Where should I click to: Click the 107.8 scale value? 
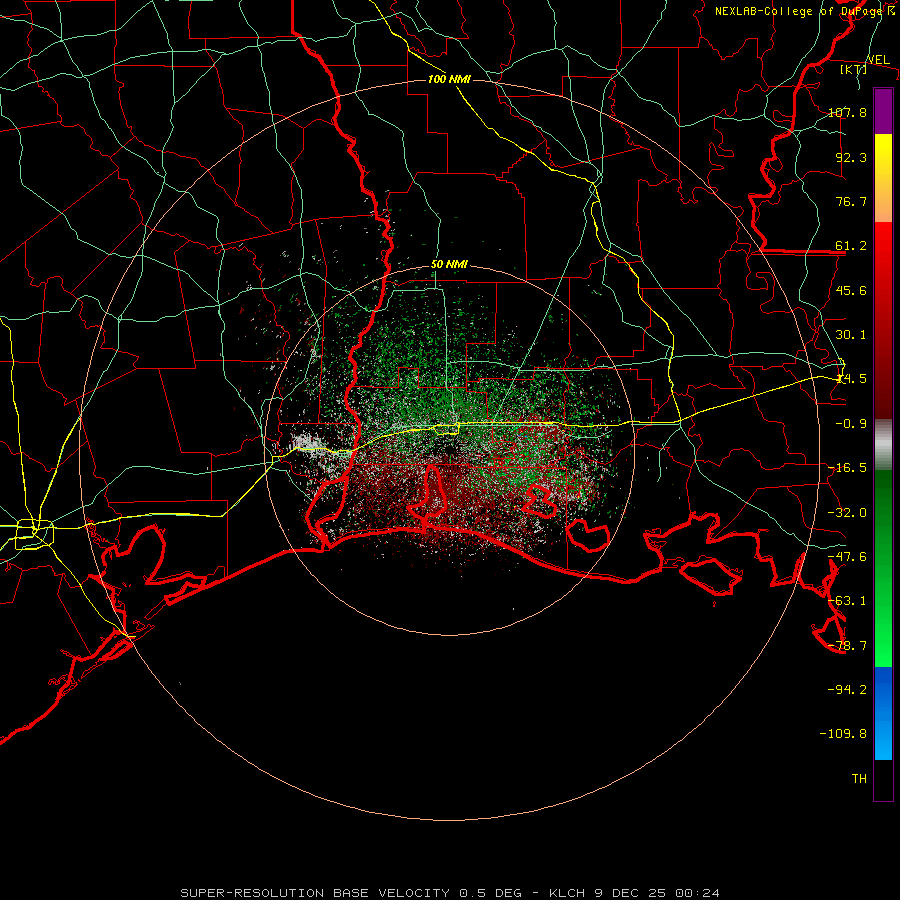847,112
